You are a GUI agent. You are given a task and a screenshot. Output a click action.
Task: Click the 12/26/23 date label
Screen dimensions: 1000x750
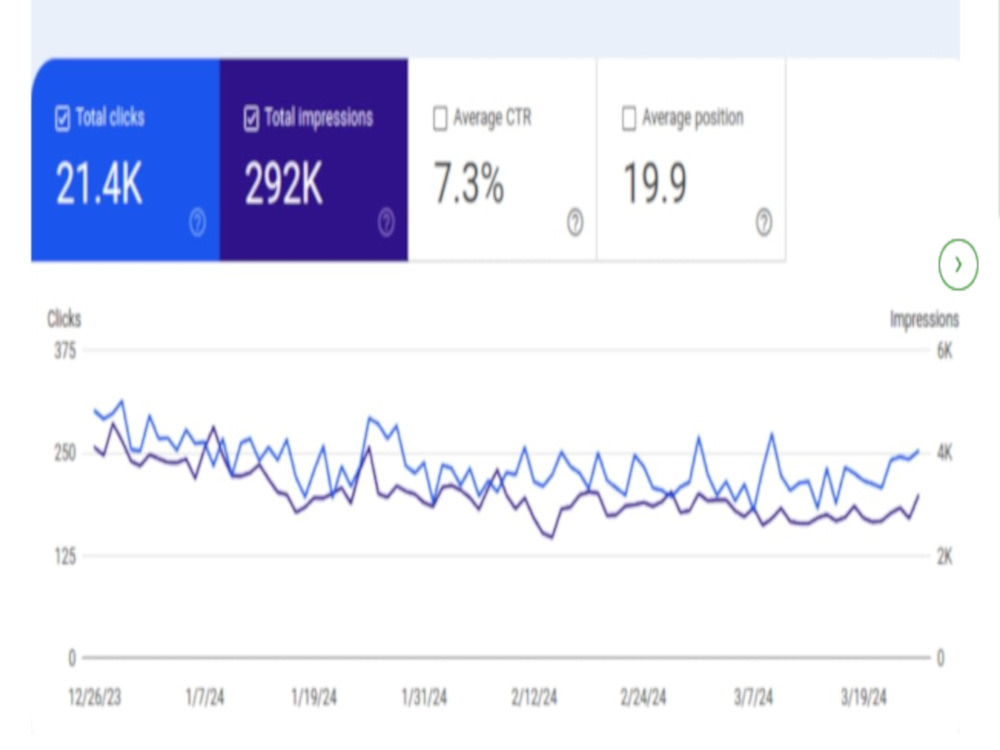point(94,697)
